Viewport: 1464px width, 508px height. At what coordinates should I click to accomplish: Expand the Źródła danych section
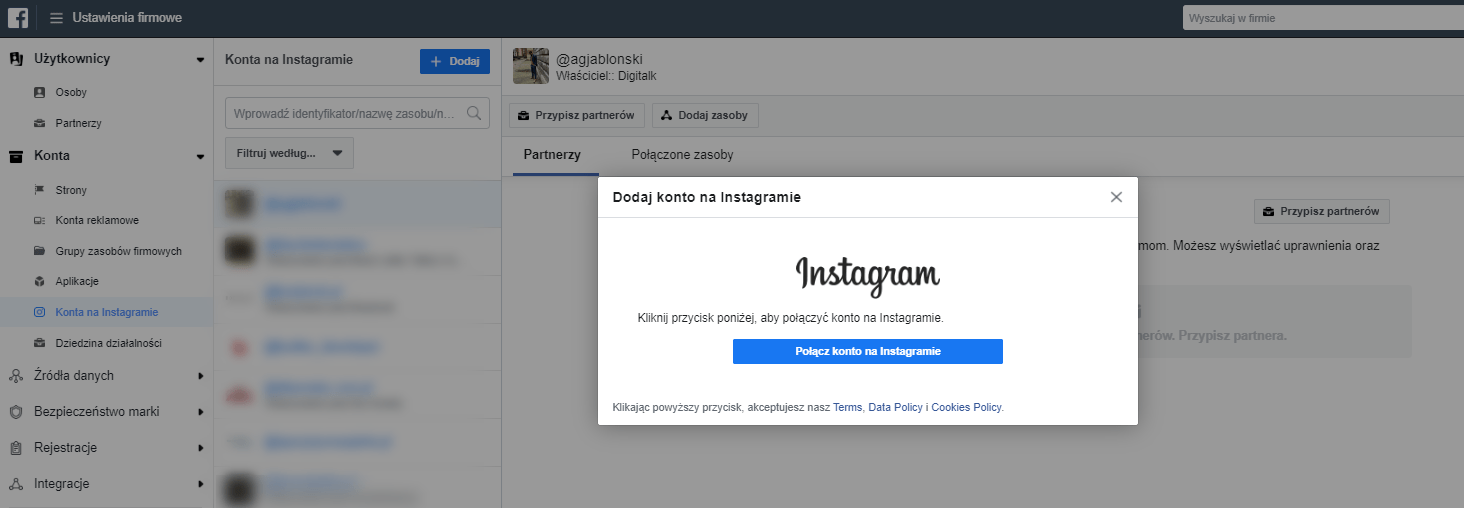click(200, 376)
